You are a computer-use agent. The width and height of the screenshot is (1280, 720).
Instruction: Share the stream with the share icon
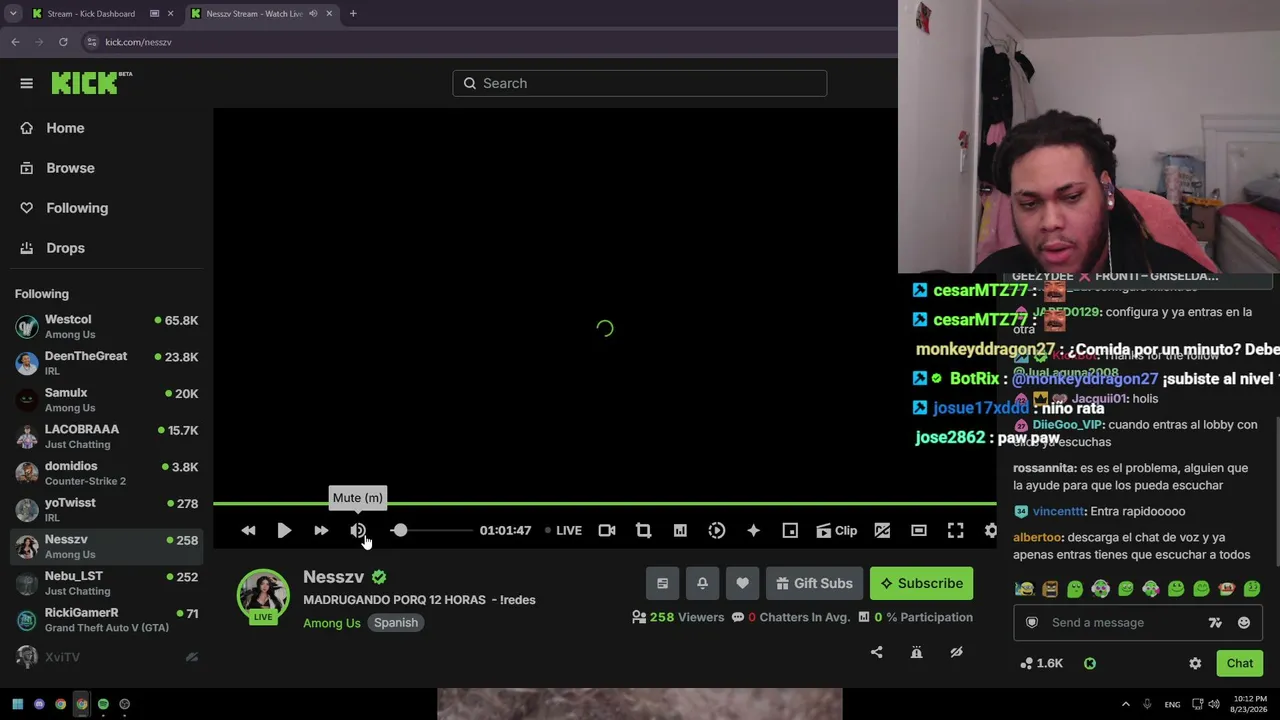[877, 652]
